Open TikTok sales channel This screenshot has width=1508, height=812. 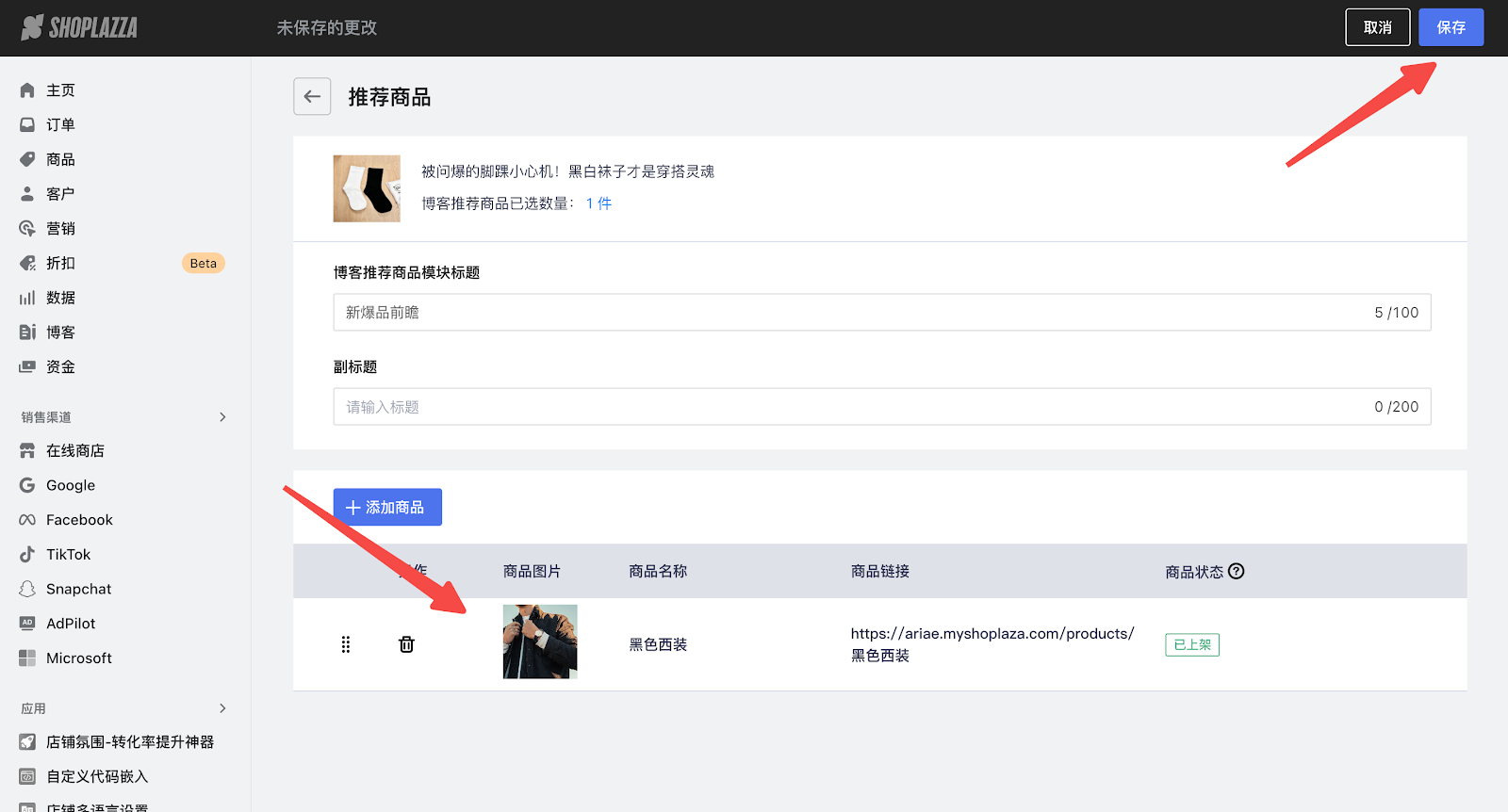click(68, 555)
